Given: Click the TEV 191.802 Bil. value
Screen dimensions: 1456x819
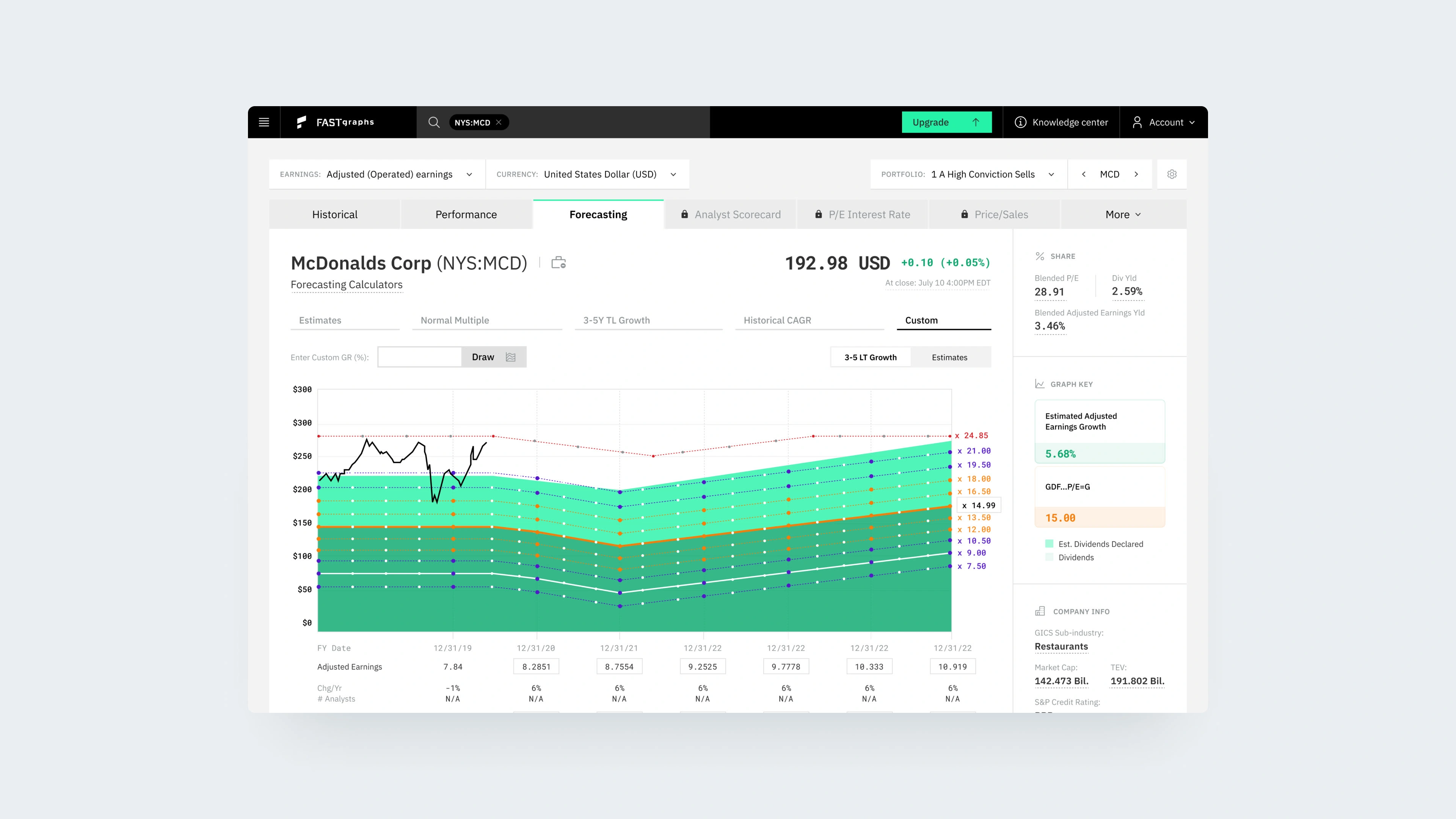Looking at the screenshot, I should click(1138, 681).
